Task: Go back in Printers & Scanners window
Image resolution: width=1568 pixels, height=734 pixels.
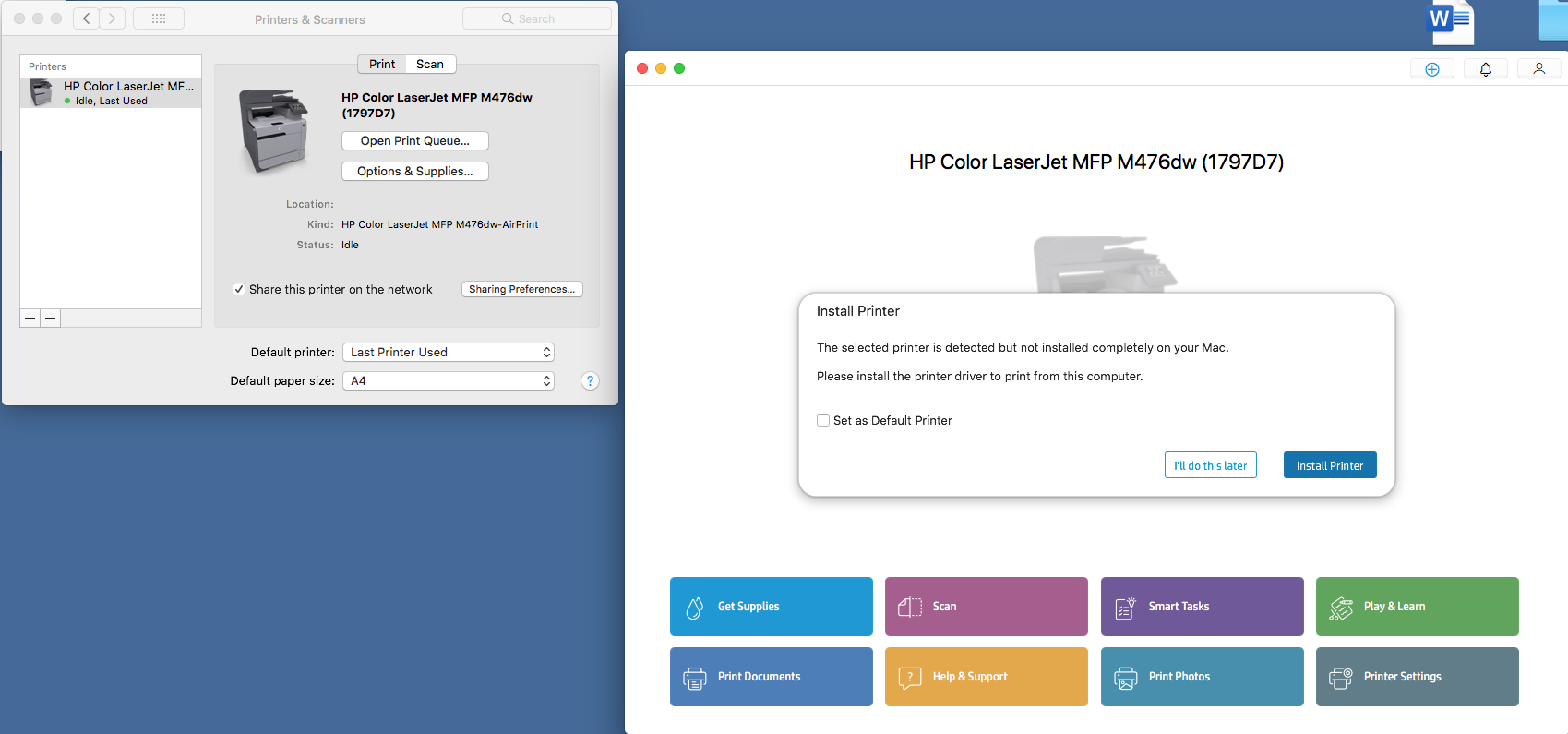Action: point(86,18)
